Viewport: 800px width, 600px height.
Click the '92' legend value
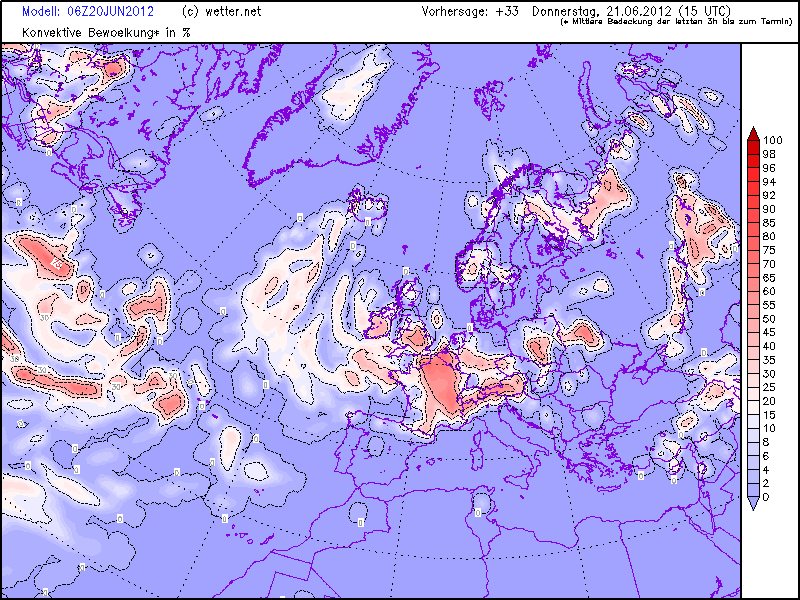pos(769,195)
